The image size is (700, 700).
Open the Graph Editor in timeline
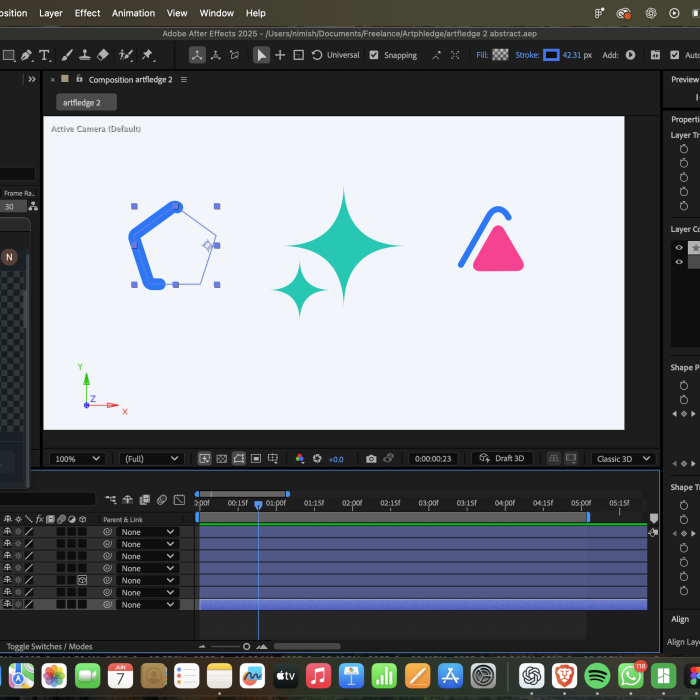click(x=179, y=500)
